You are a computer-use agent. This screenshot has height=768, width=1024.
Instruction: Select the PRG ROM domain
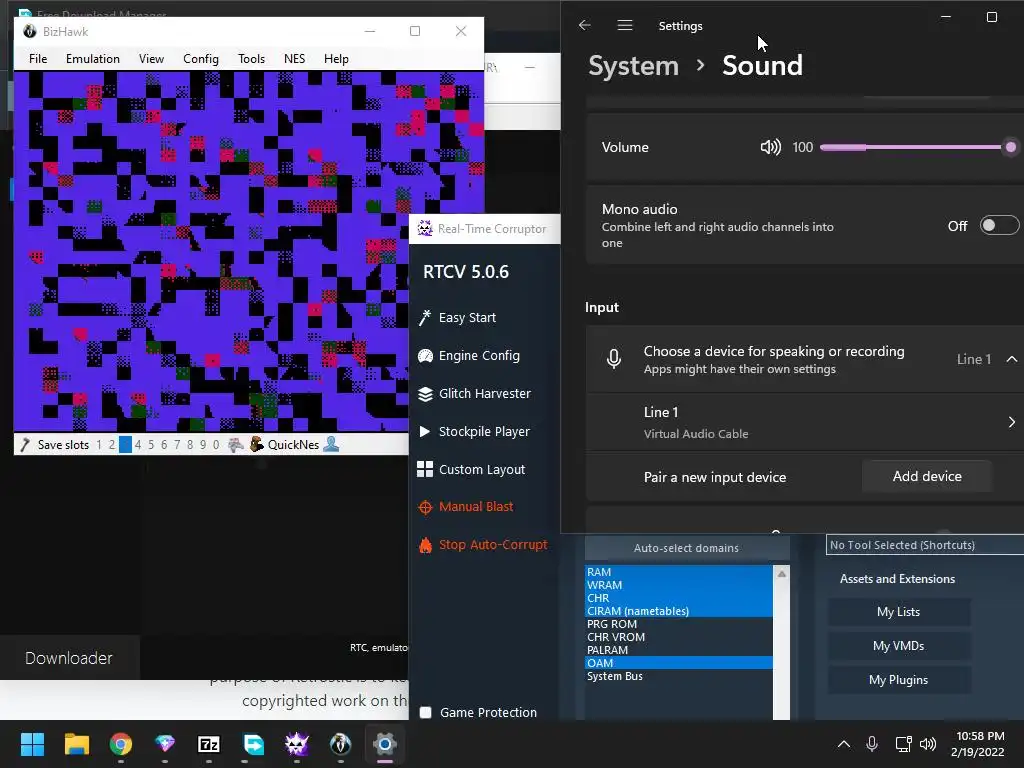click(x=679, y=624)
